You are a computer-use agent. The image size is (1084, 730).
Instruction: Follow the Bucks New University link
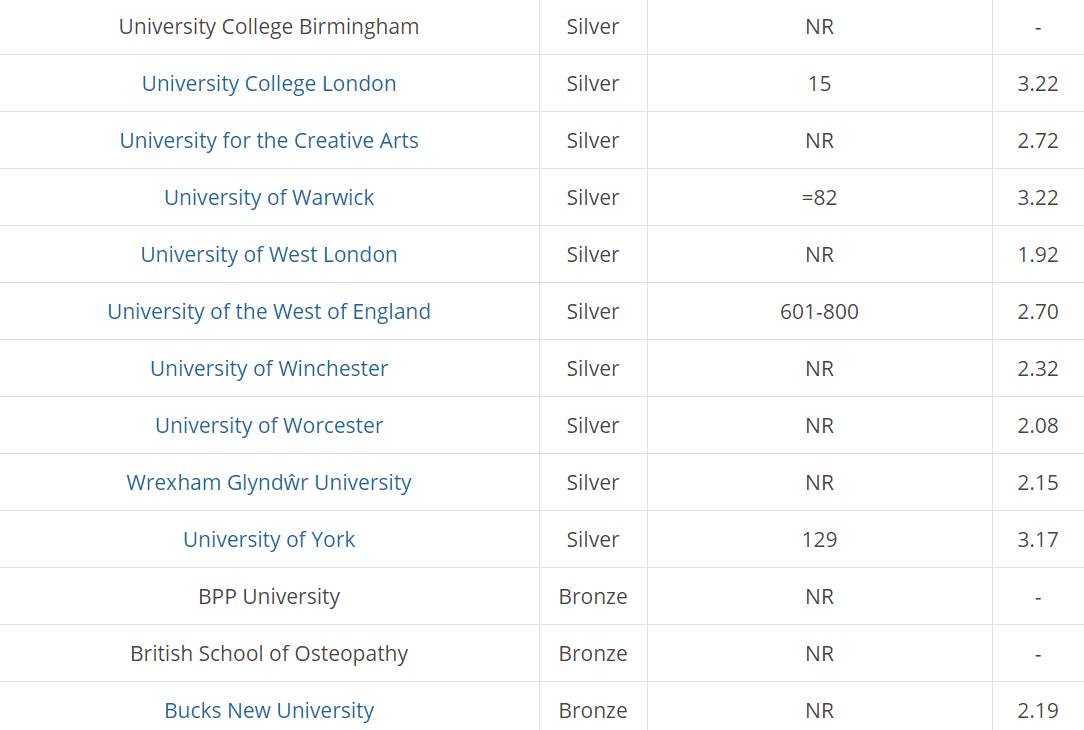click(269, 711)
